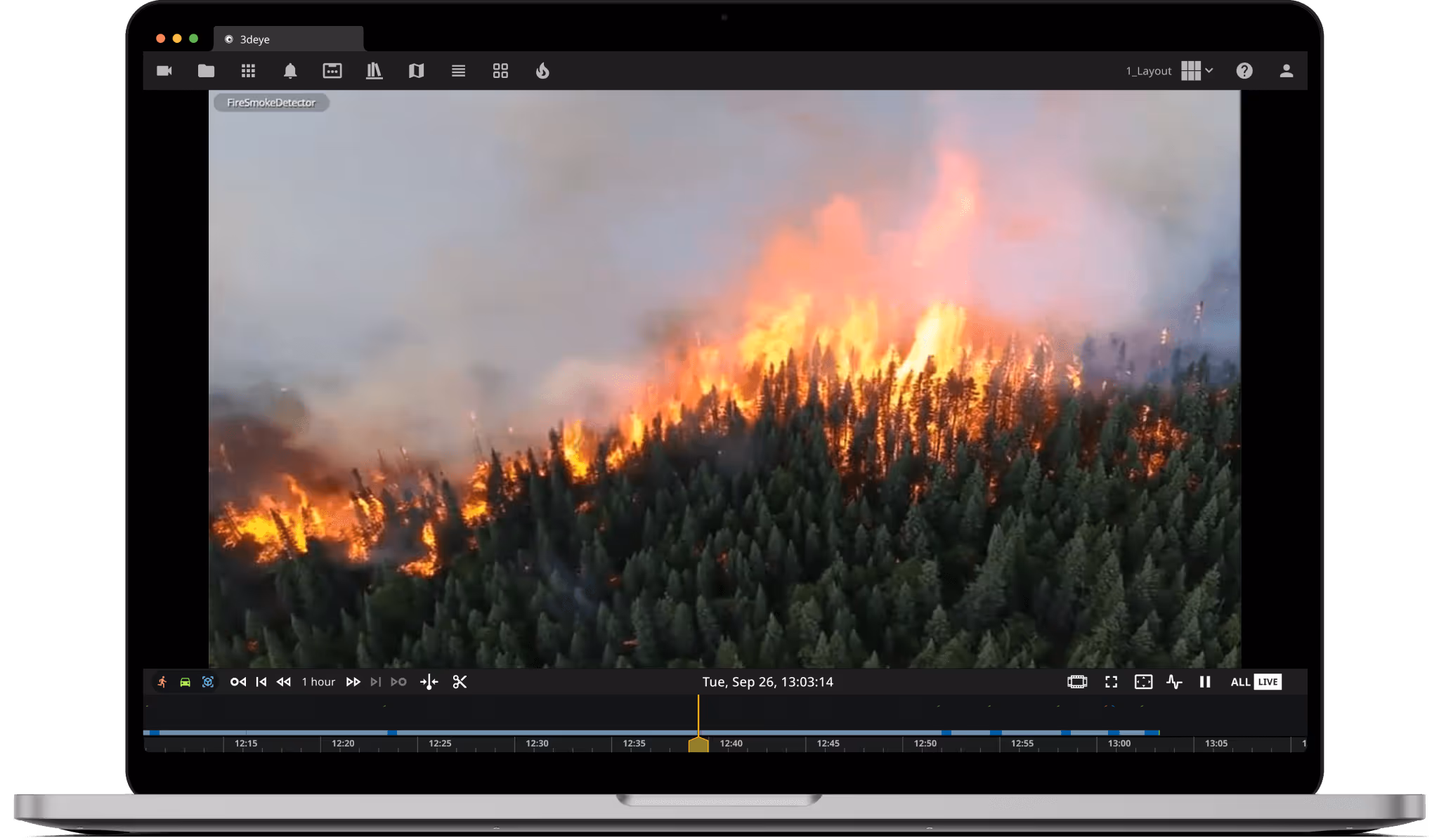
Task: Toggle the vehicle detection filter
Action: 185,682
